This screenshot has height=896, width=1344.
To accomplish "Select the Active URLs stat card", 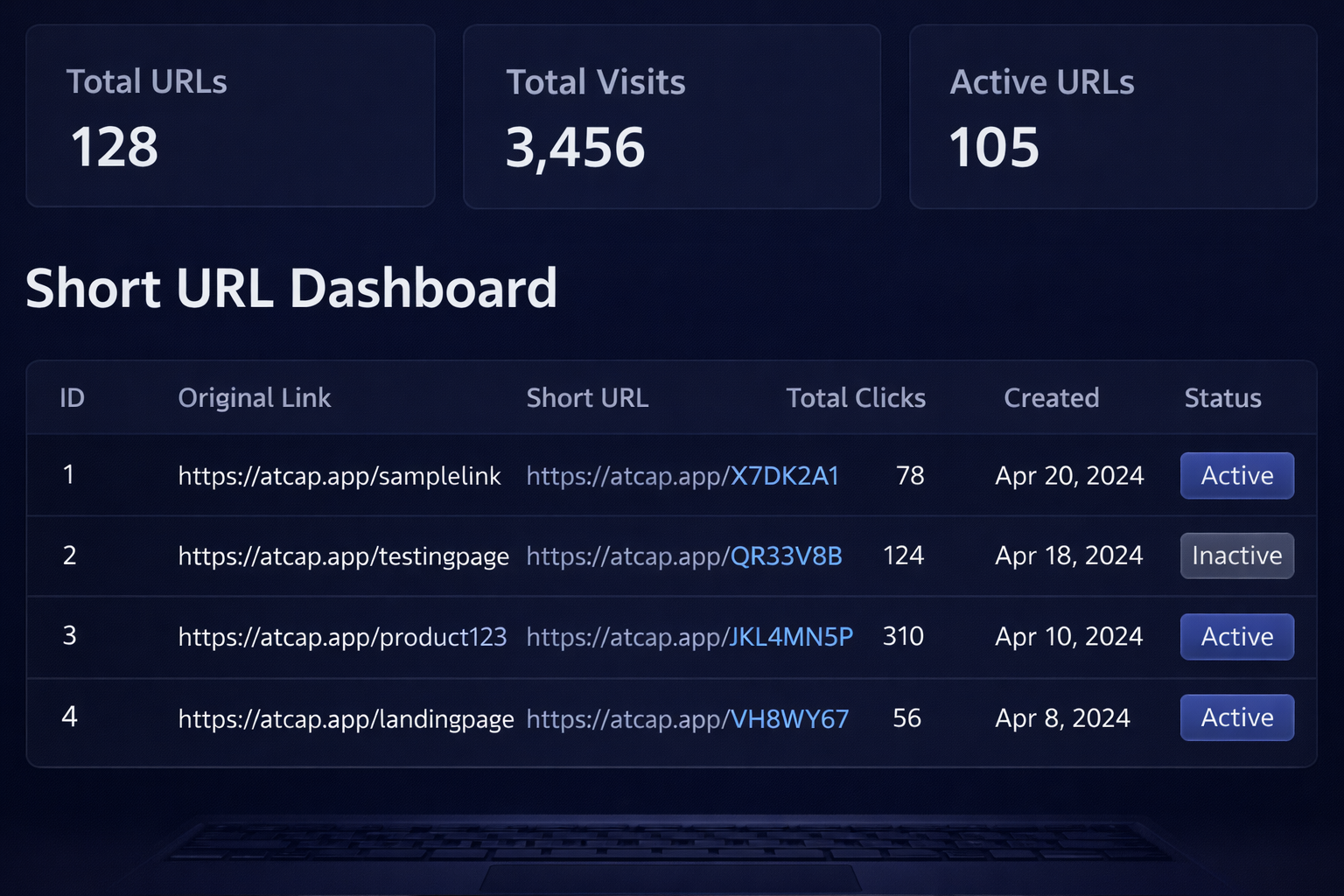I will [x=1113, y=116].
